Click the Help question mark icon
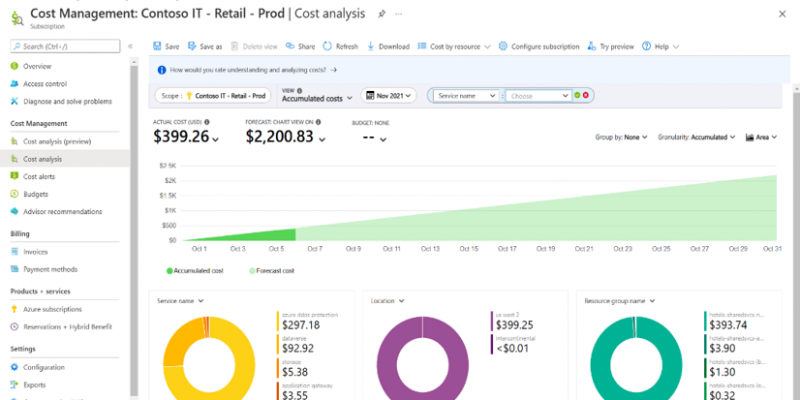 pyautogui.click(x=646, y=46)
